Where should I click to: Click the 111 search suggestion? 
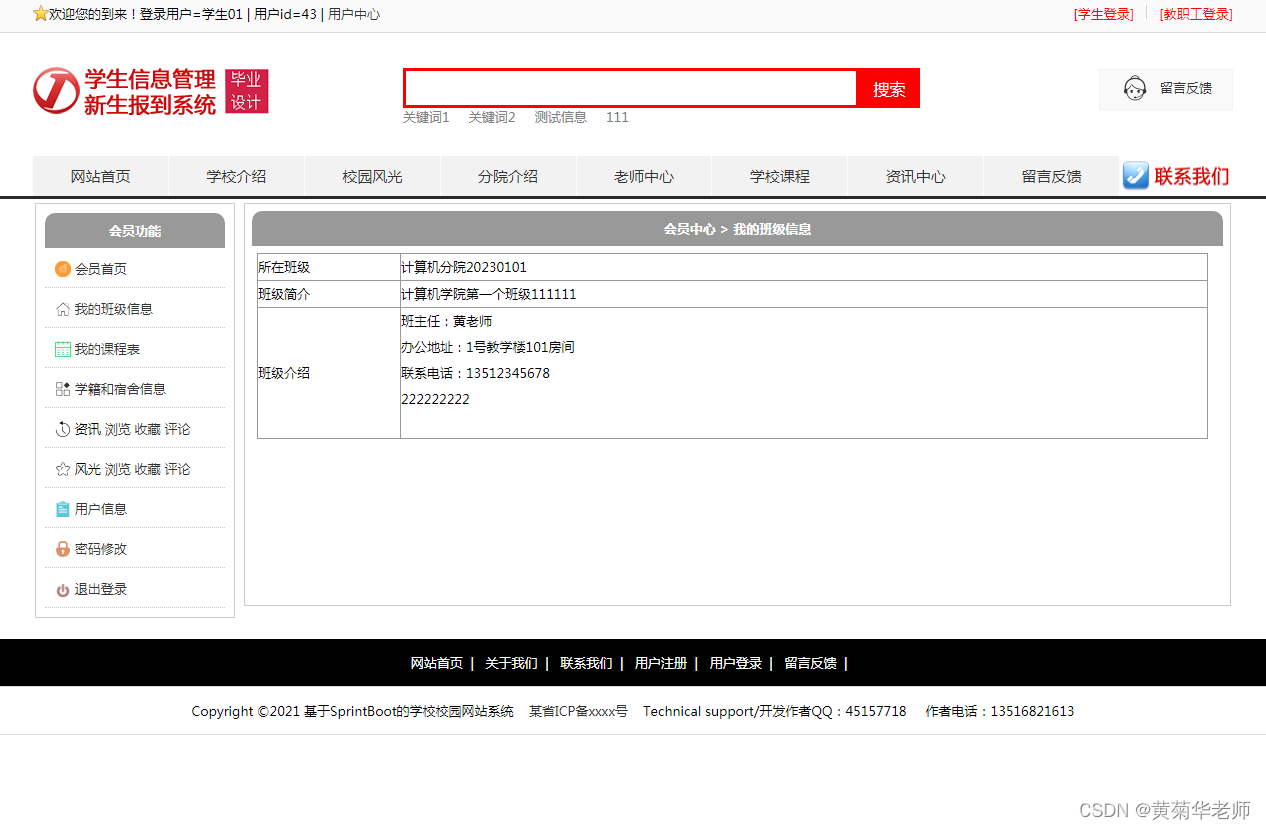click(617, 117)
